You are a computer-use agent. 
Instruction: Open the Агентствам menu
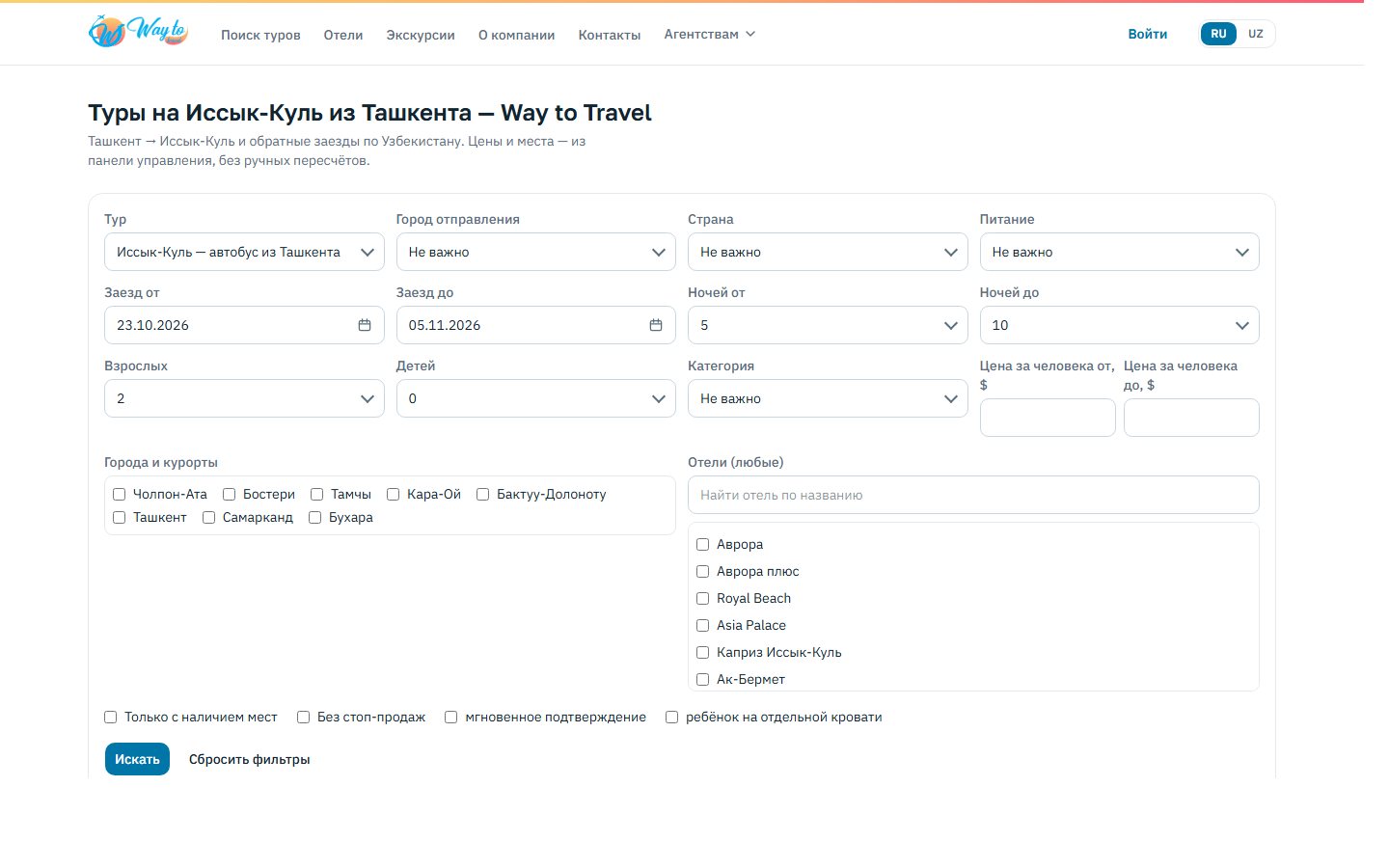coord(709,34)
